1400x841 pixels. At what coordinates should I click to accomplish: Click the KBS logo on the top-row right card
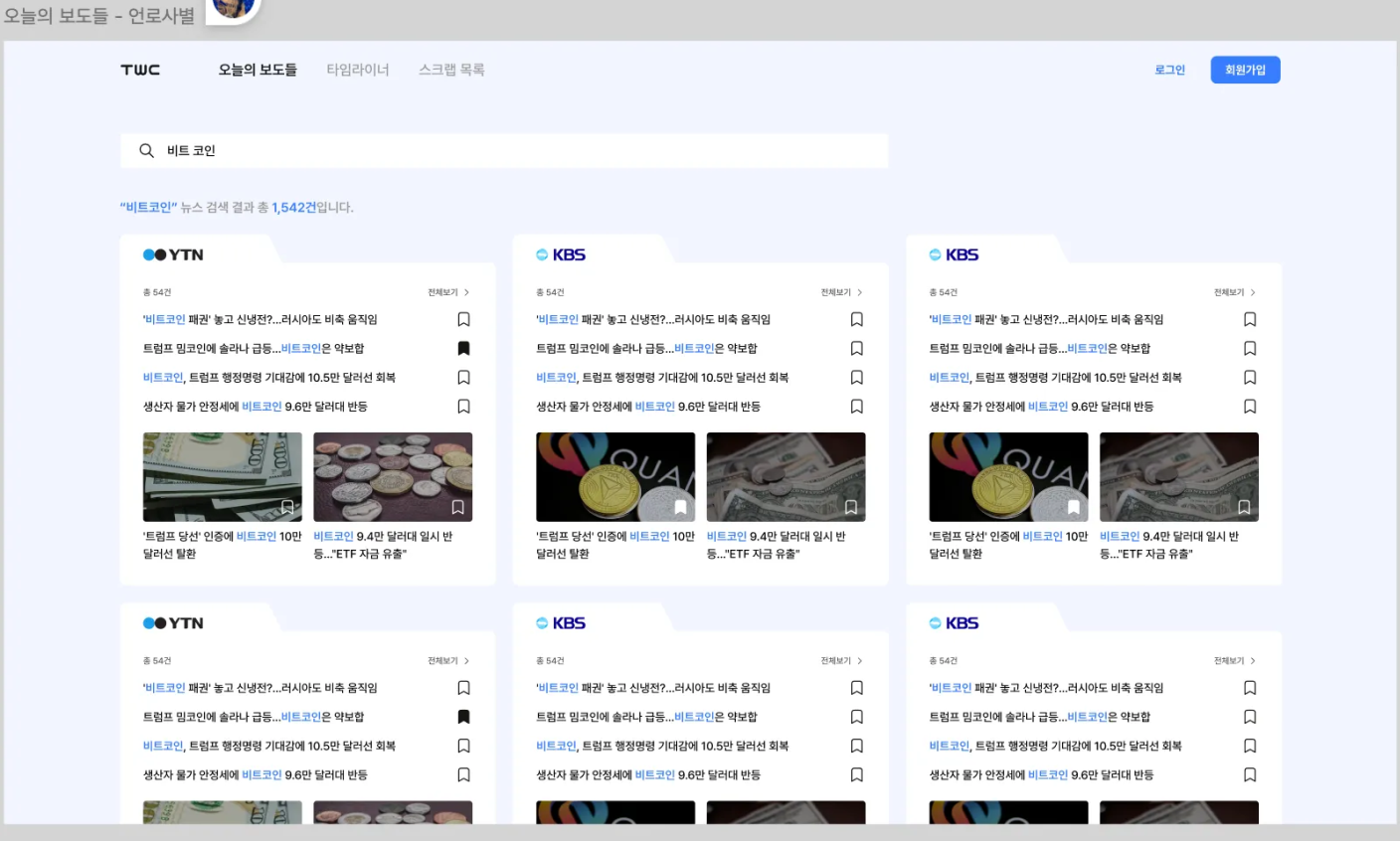coord(954,254)
